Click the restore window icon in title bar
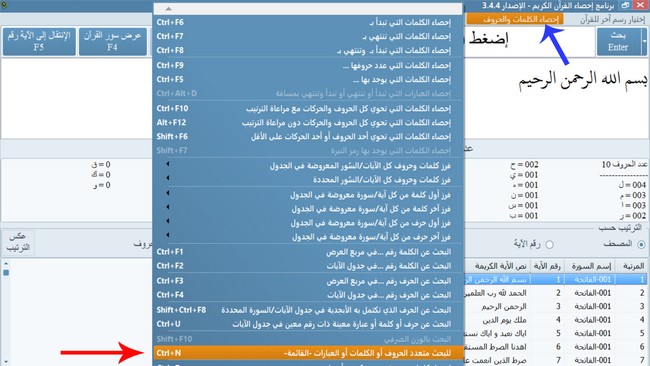 tap(625, 5)
